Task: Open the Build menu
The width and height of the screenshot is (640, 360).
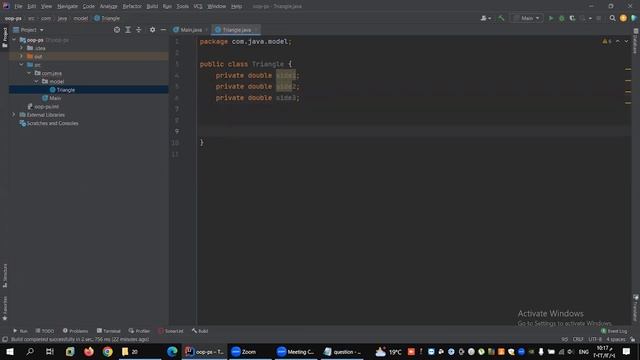Action: pyautogui.click(x=152, y=6)
